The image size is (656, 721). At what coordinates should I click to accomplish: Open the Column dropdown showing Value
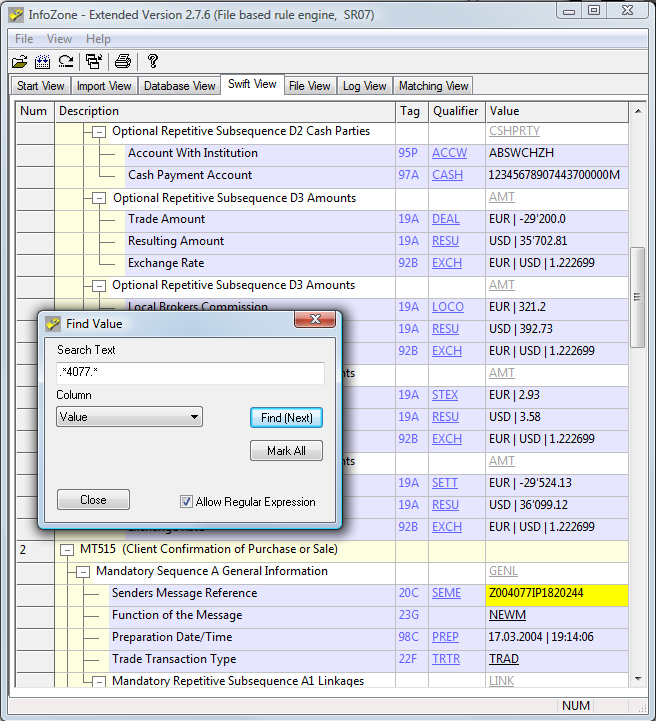coord(129,417)
